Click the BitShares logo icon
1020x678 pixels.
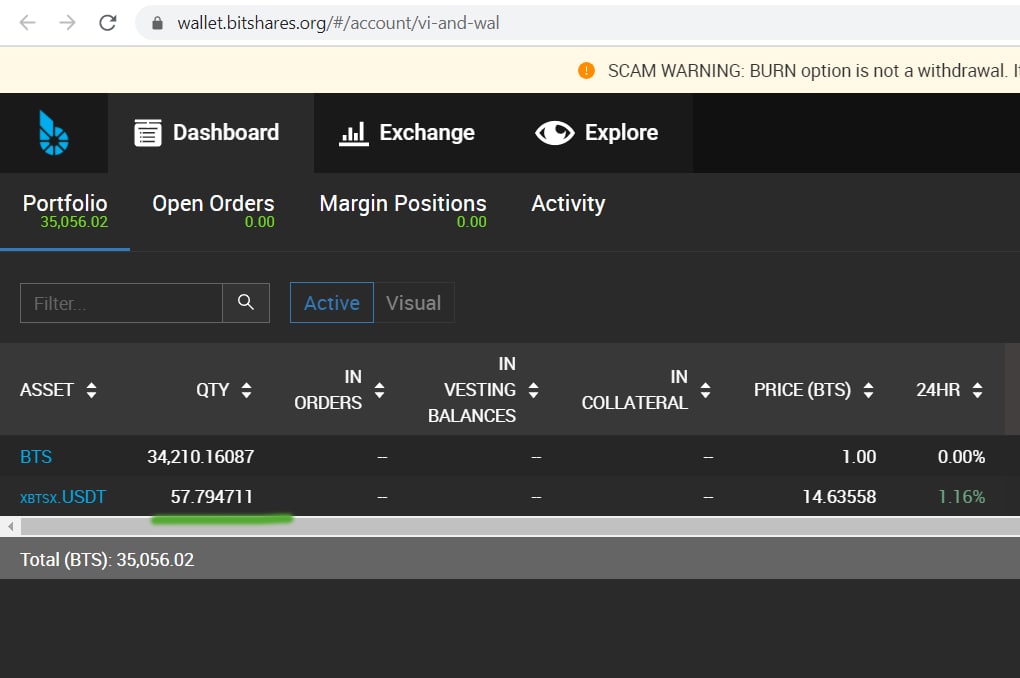[53, 133]
